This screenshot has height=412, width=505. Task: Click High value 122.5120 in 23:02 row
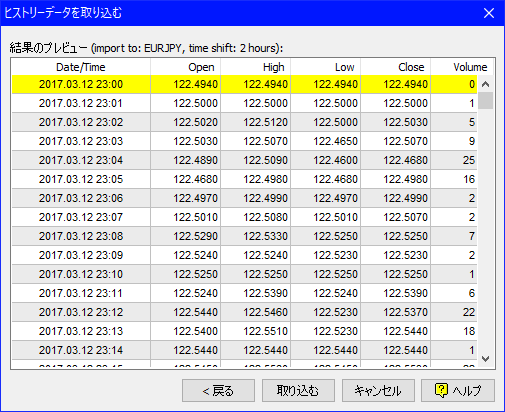tap(265, 122)
